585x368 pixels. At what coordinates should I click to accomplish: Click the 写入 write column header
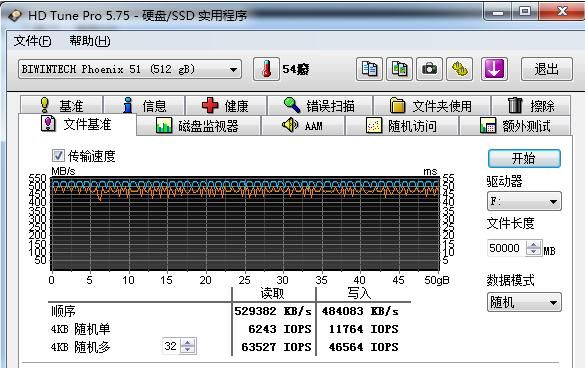[359, 293]
